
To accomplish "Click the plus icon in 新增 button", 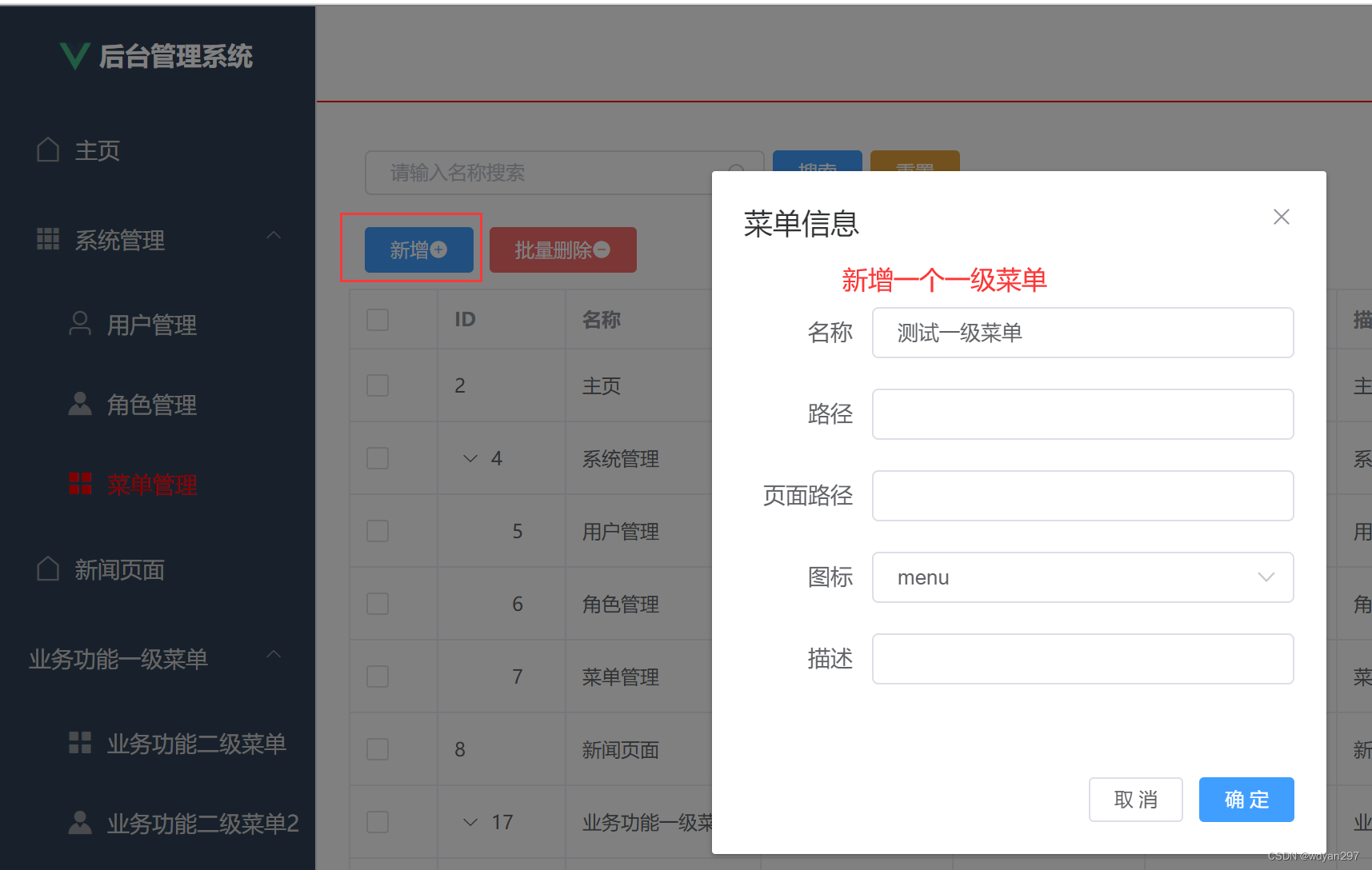I will (x=439, y=250).
